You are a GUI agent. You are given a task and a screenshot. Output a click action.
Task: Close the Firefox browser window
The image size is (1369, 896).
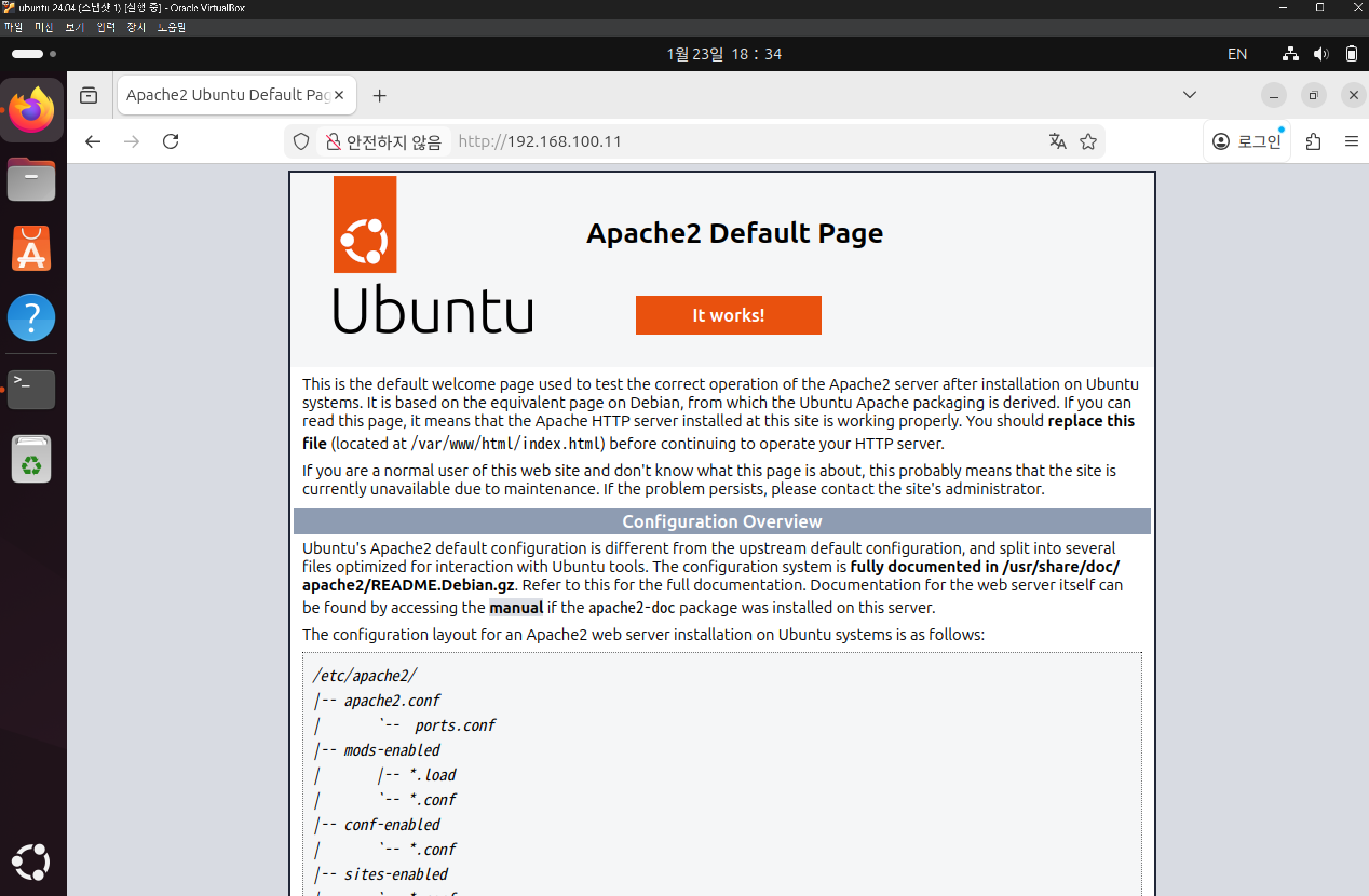[1353, 96]
